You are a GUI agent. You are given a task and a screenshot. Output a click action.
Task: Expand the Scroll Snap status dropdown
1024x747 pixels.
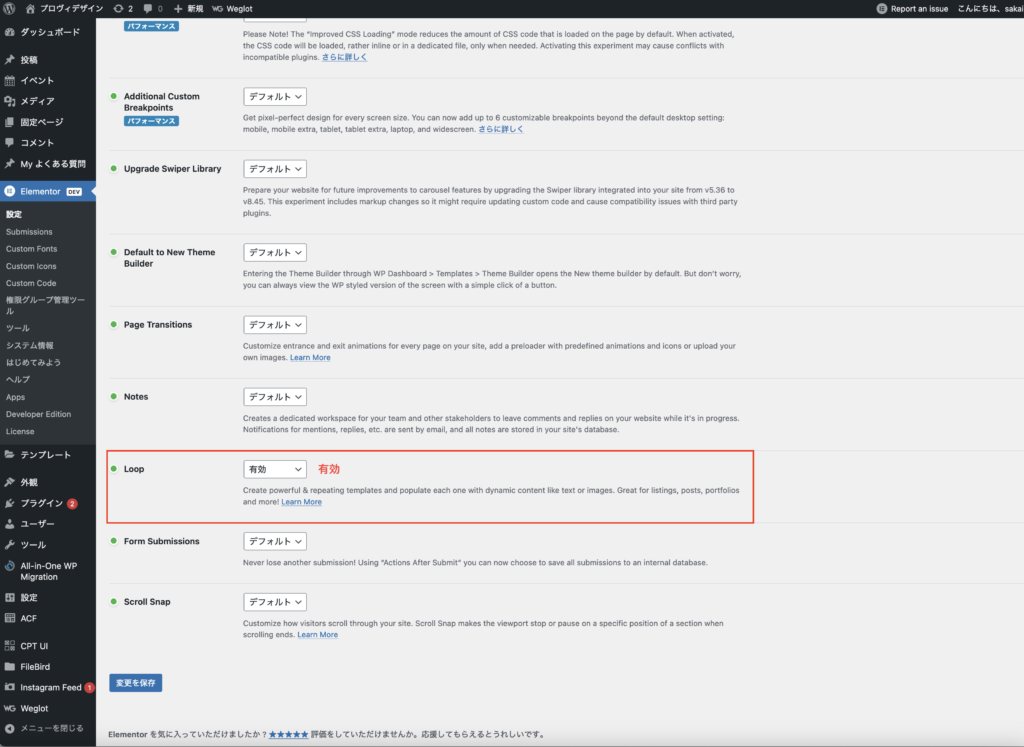(x=275, y=602)
